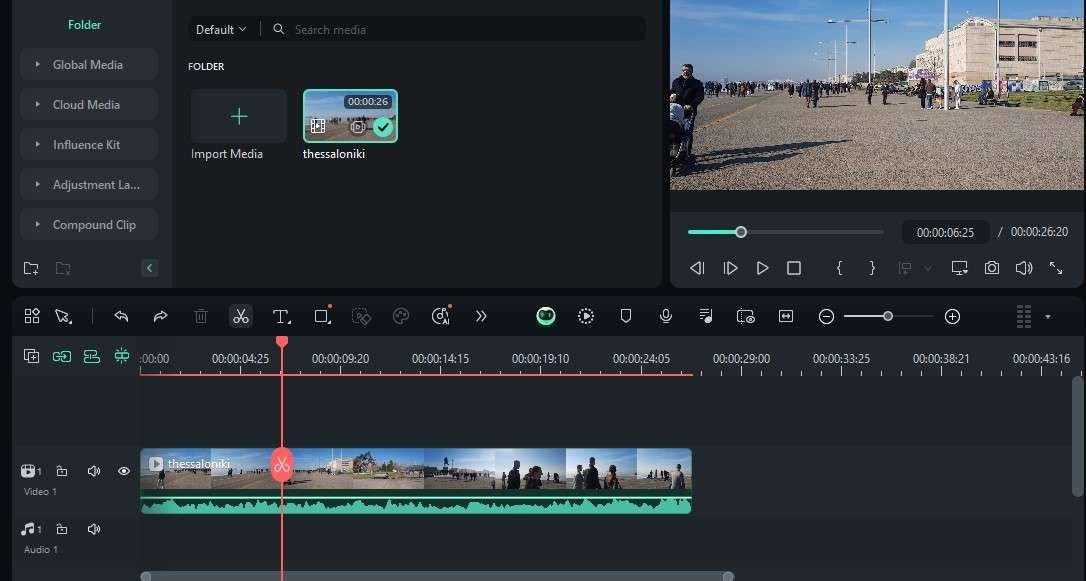This screenshot has height=581, width=1086.
Task: Toggle timeline snapping icon
Action: 122,356
